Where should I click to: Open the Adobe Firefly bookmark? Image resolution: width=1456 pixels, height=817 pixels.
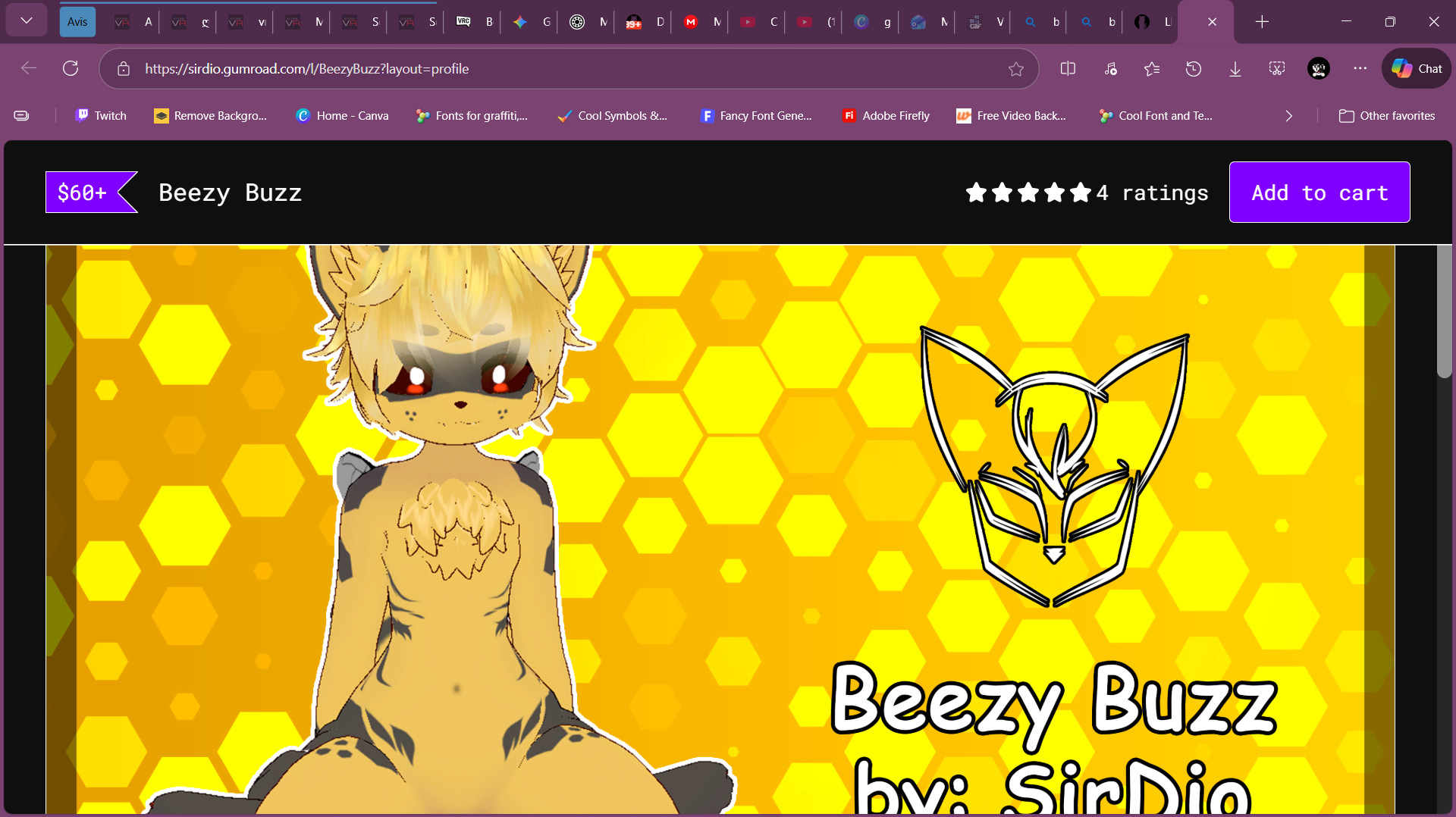coord(886,116)
